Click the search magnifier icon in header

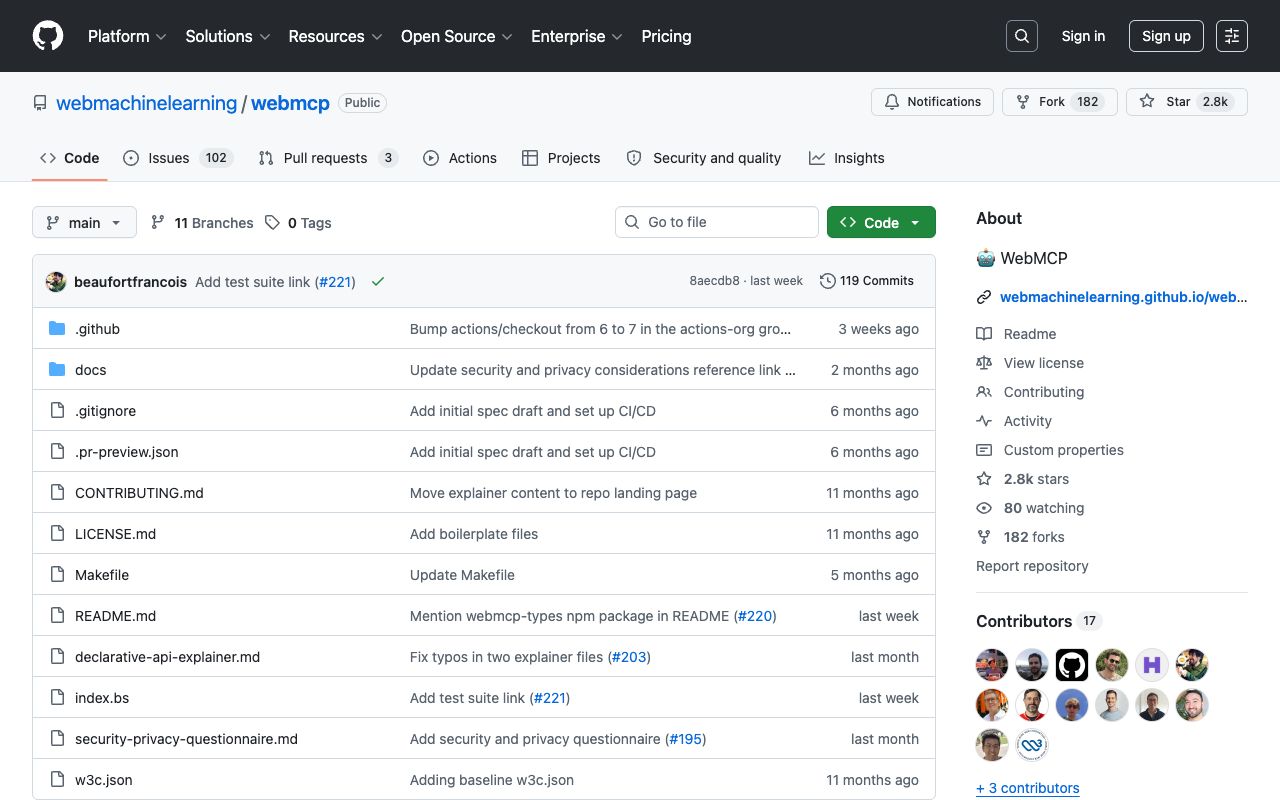tap(1022, 36)
